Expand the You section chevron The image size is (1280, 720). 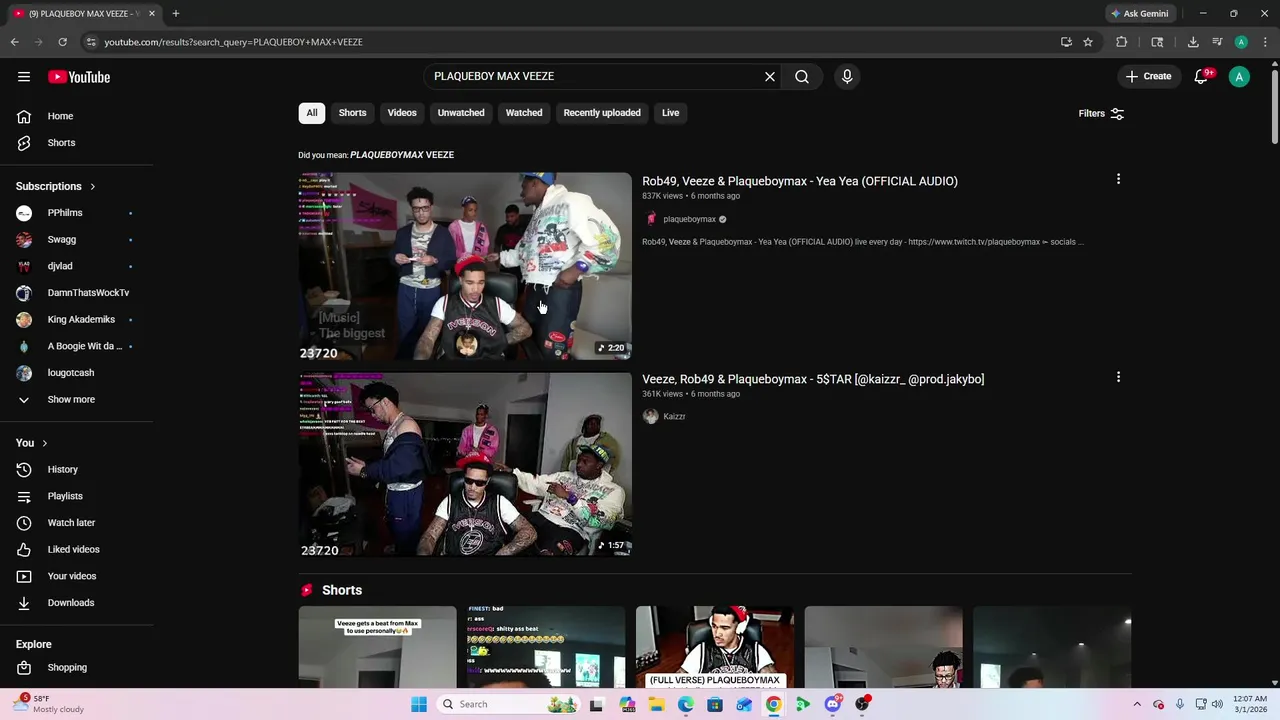(x=44, y=443)
